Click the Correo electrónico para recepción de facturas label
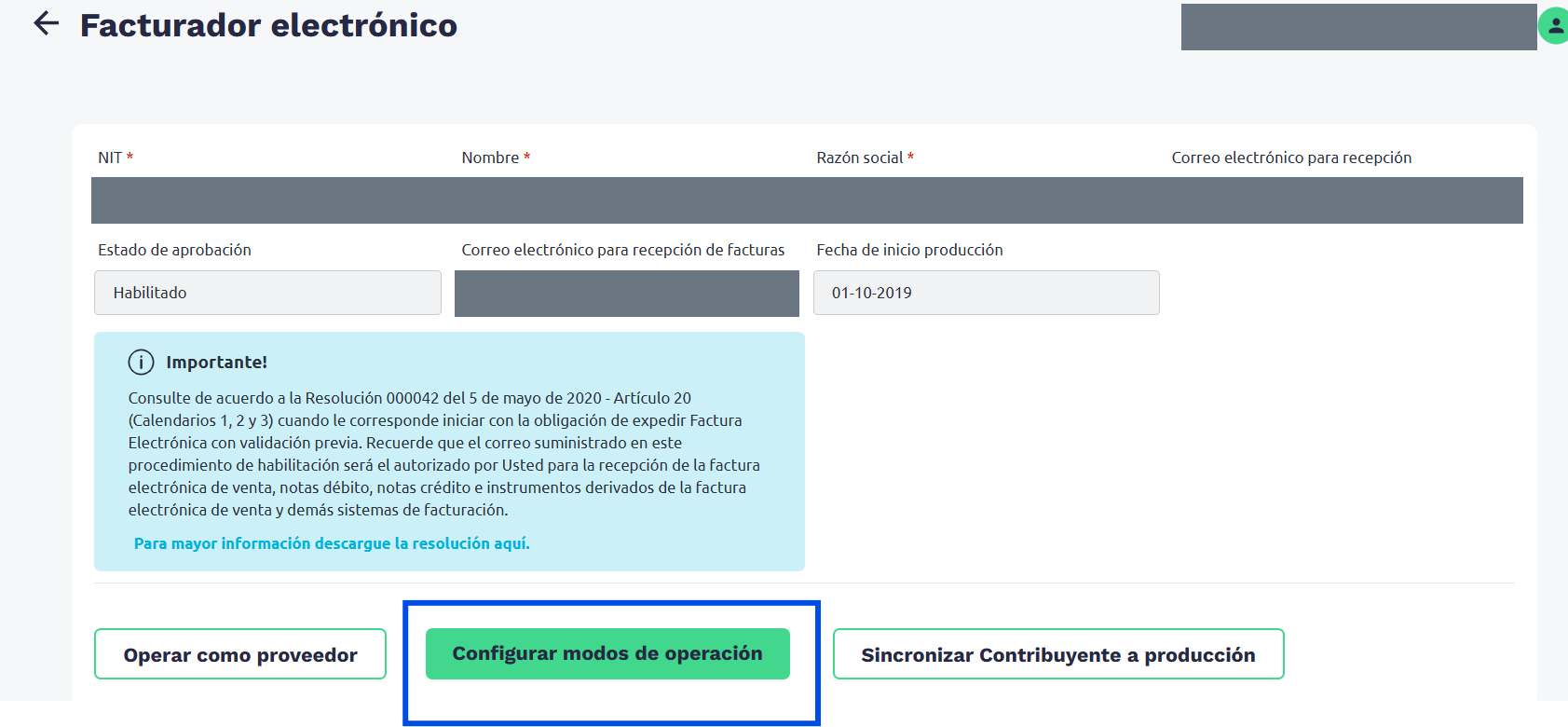 [623, 250]
